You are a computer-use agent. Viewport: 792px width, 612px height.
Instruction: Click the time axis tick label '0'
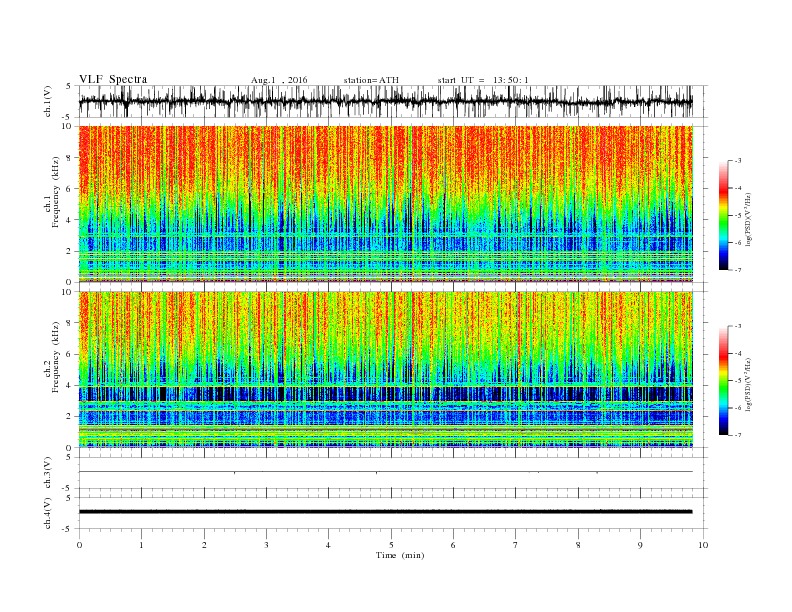pos(79,545)
